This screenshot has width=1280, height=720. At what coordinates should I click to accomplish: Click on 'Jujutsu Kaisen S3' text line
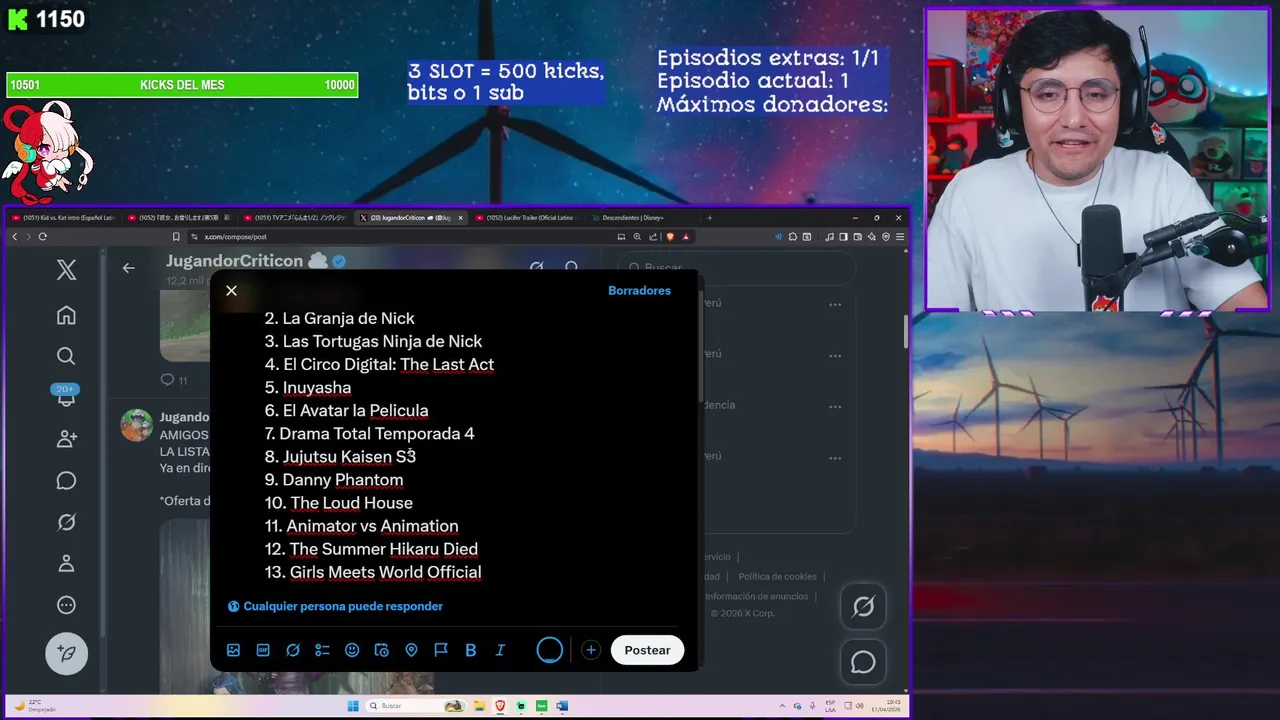click(340, 457)
